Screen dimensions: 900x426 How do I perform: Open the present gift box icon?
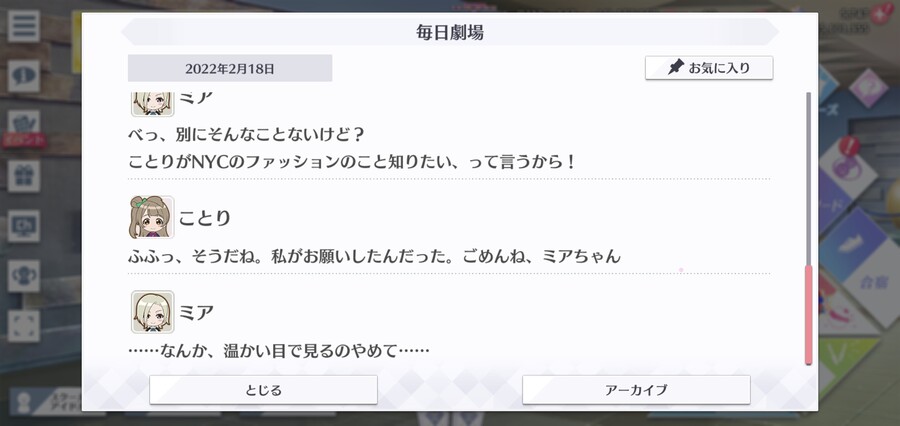coord(24,176)
